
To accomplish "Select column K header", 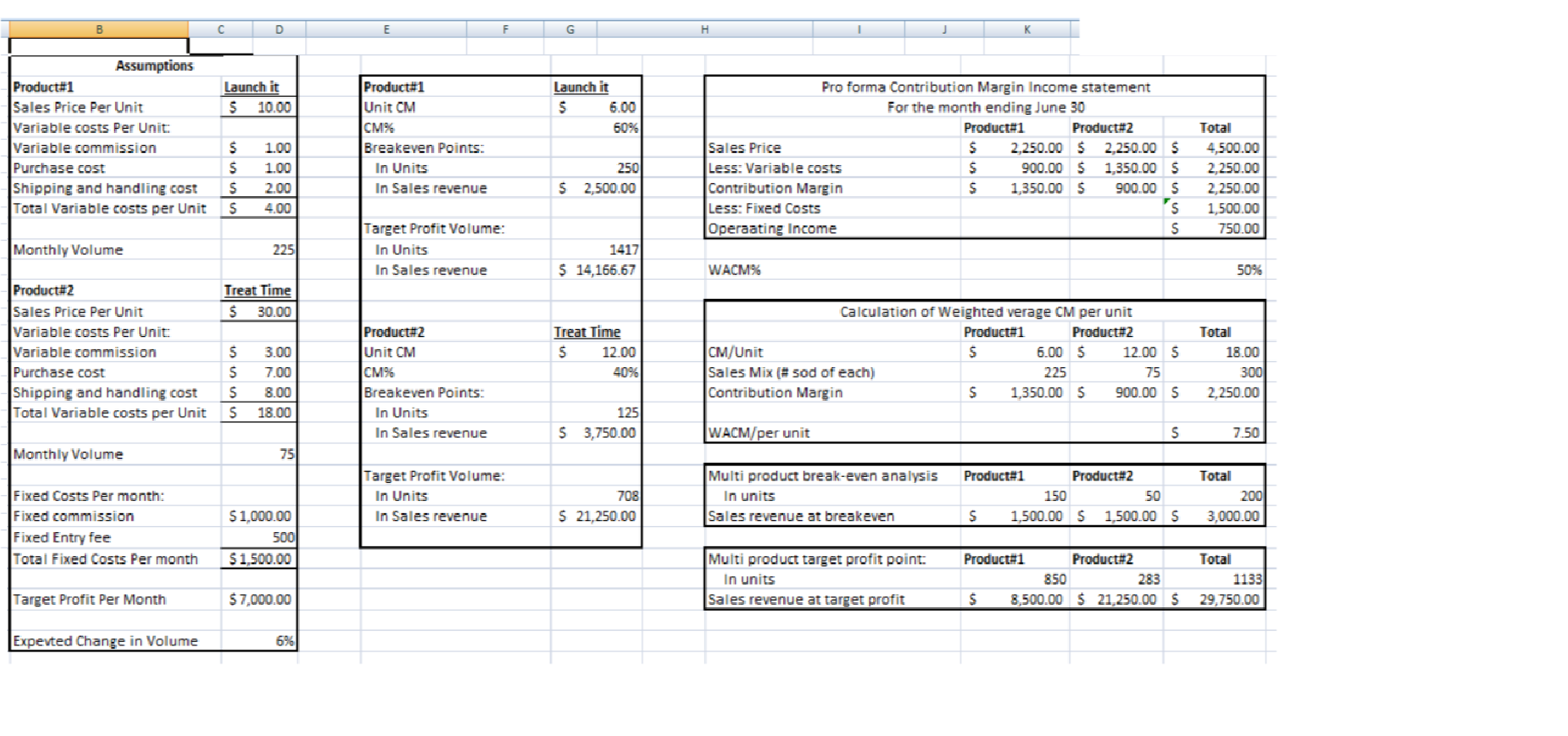I will (1027, 29).
